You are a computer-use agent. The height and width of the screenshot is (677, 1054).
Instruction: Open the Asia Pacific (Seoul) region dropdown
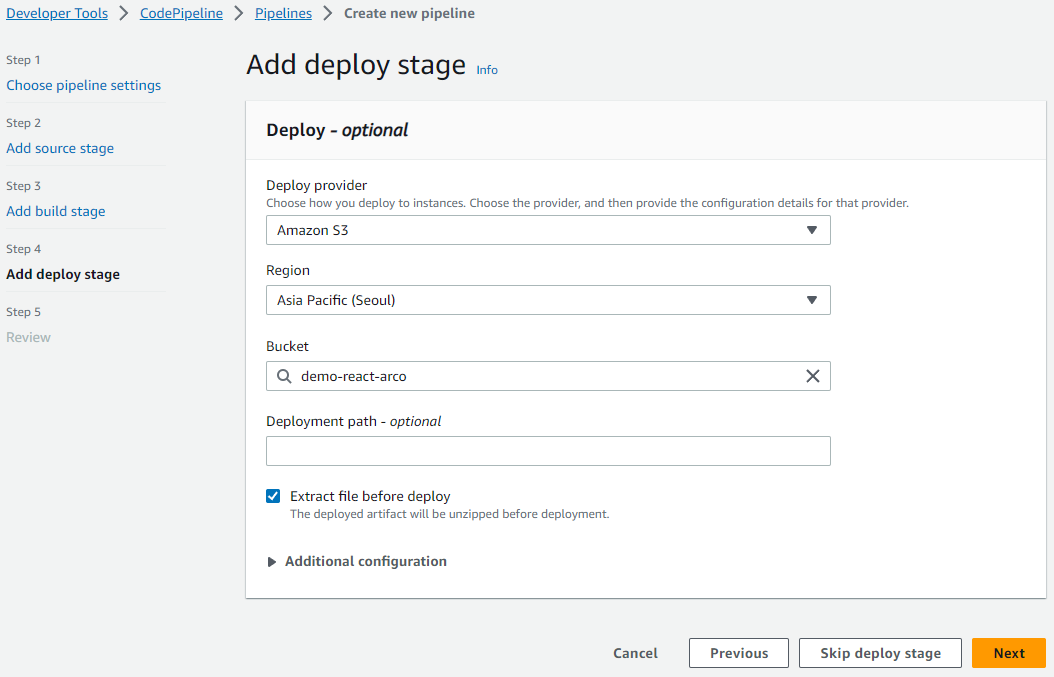coord(549,300)
